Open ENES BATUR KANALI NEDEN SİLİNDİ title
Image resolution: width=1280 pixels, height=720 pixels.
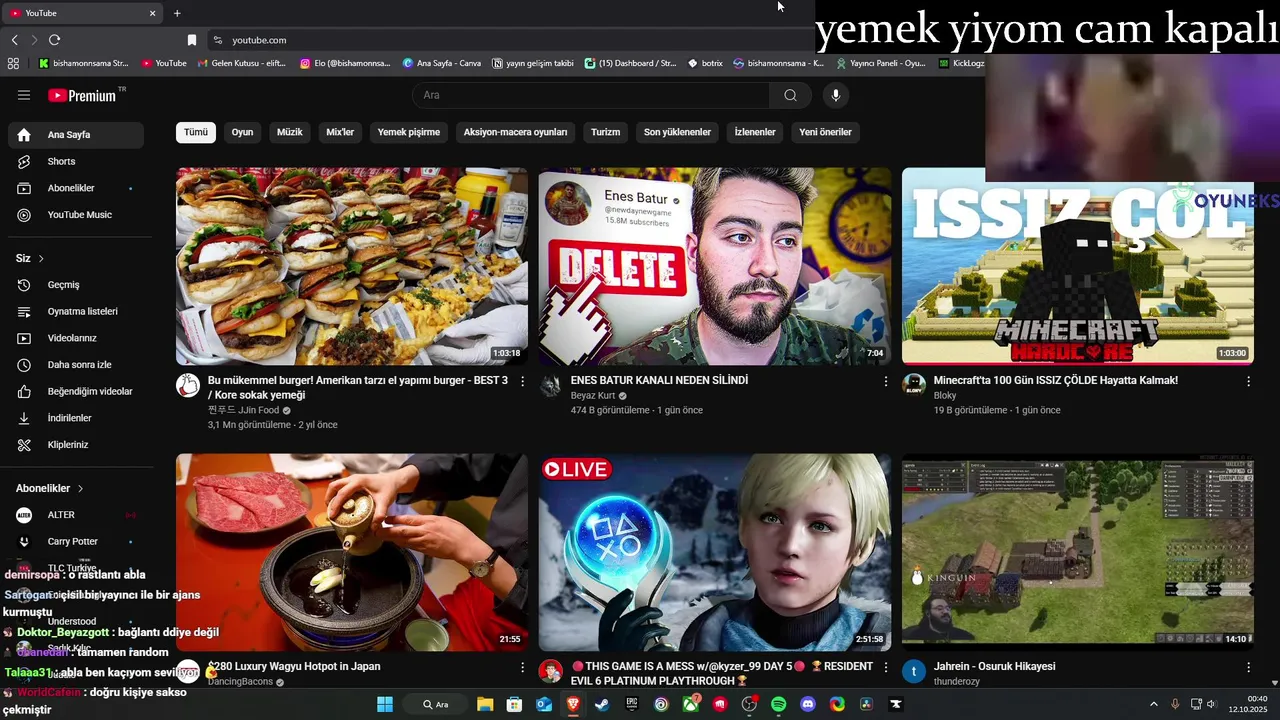point(659,381)
